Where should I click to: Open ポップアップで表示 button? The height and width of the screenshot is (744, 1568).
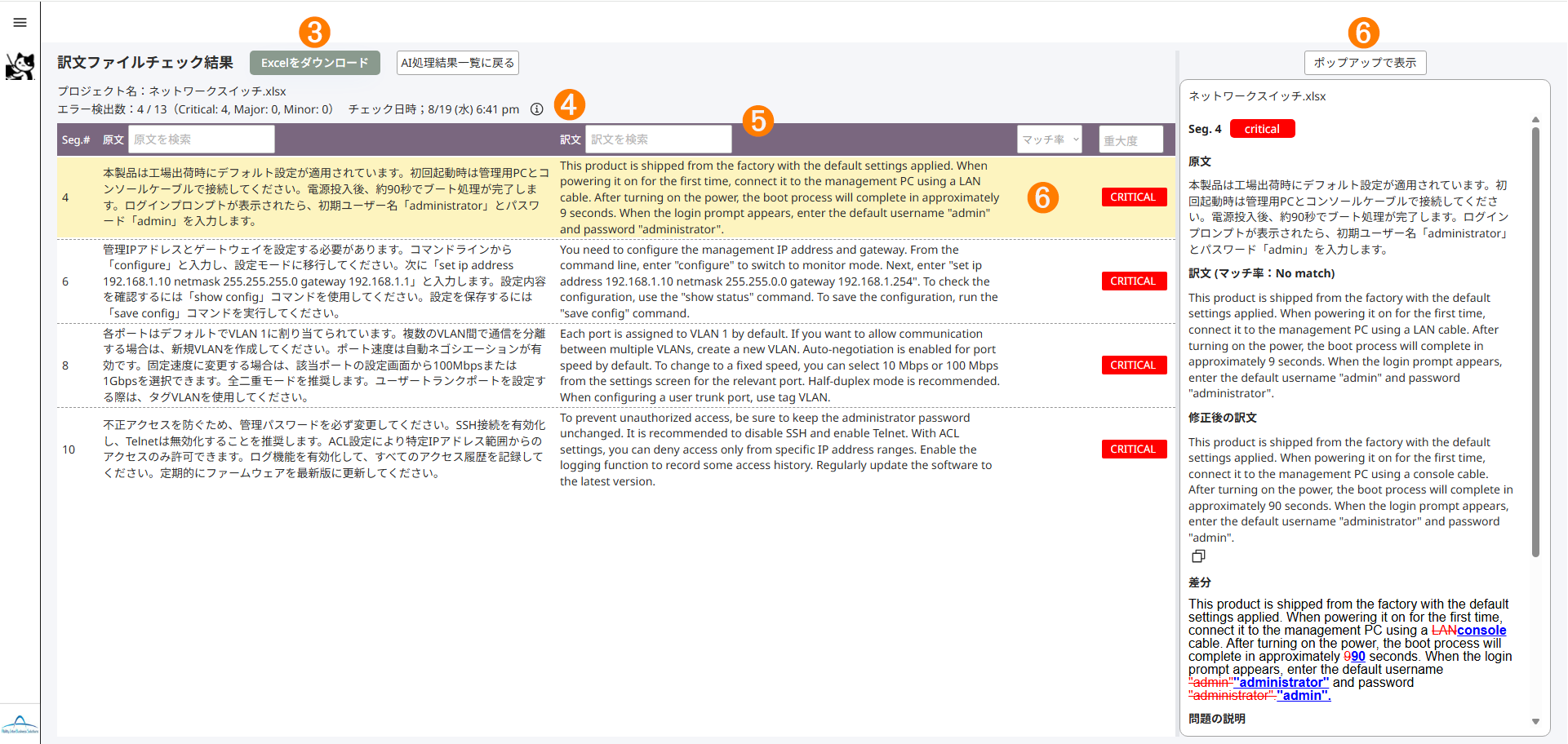coord(1365,63)
